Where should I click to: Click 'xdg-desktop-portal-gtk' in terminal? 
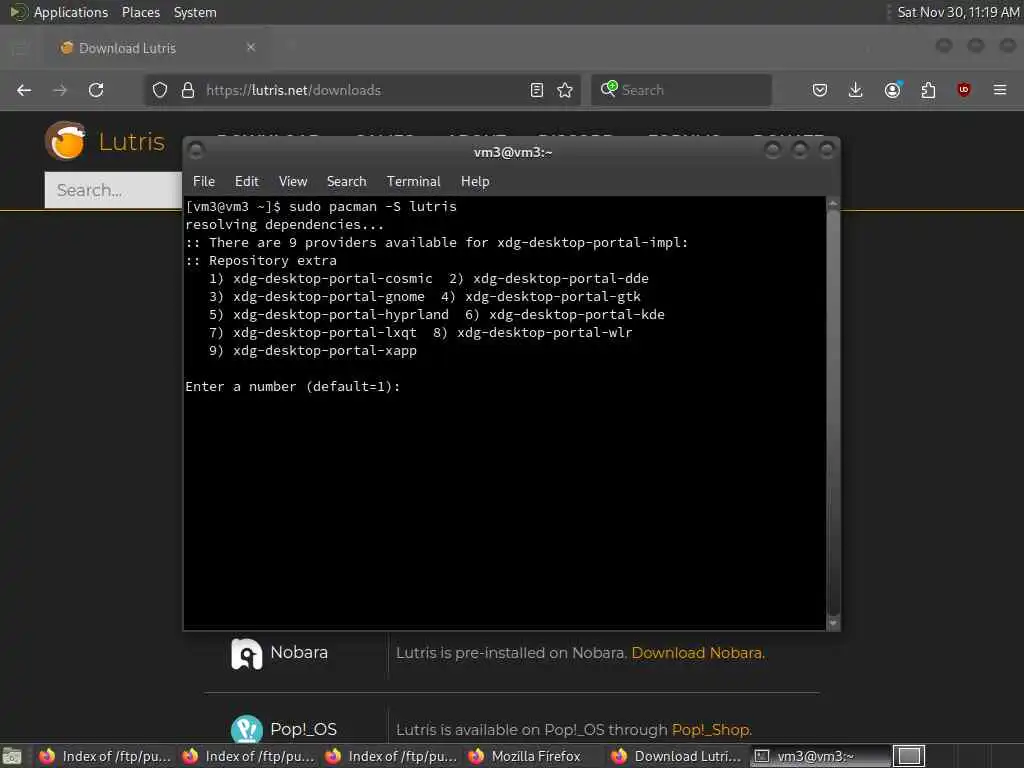552,296
